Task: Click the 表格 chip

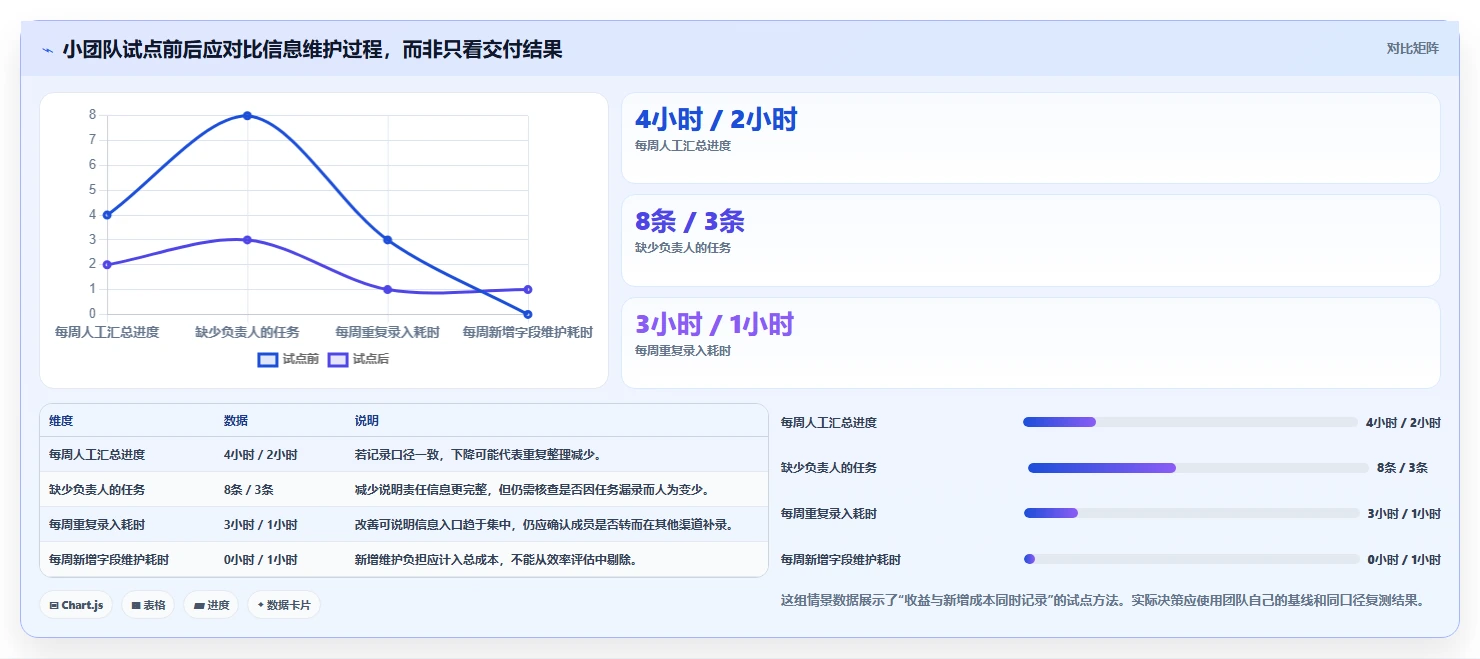Action: click(x=148, y=605)
